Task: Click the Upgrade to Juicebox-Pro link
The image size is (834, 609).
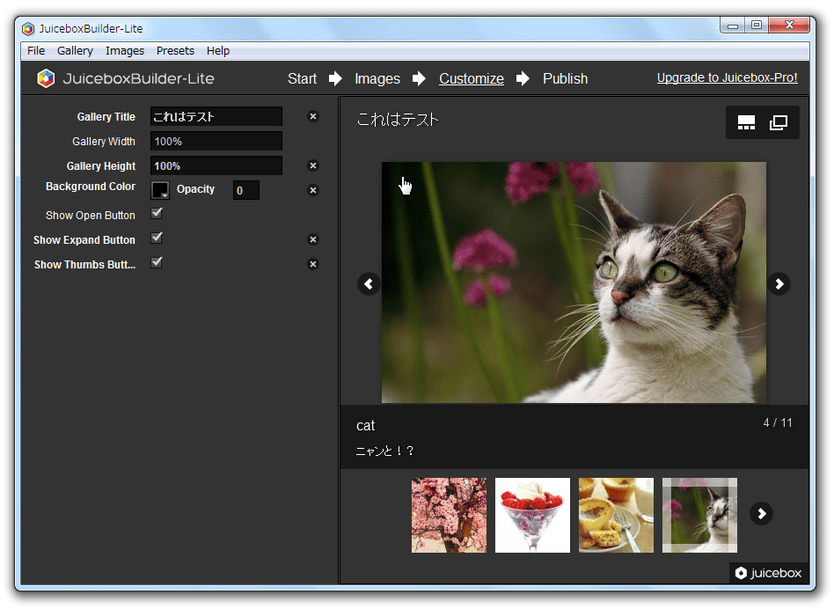Action: tap(727, 78)
